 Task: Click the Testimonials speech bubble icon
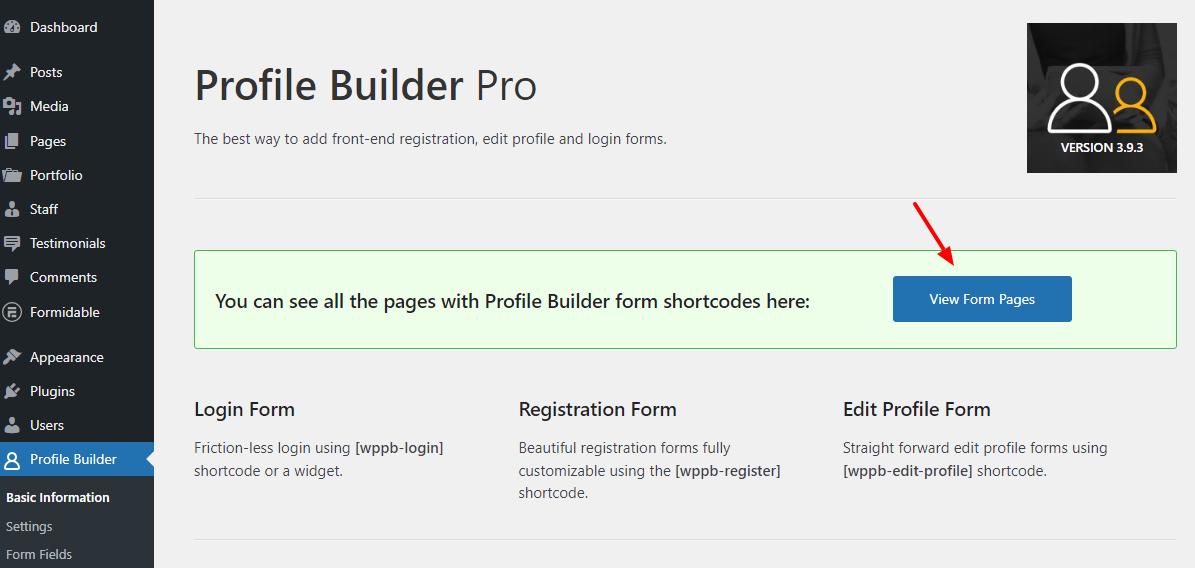pyautogui.click(x=12, y=243)
